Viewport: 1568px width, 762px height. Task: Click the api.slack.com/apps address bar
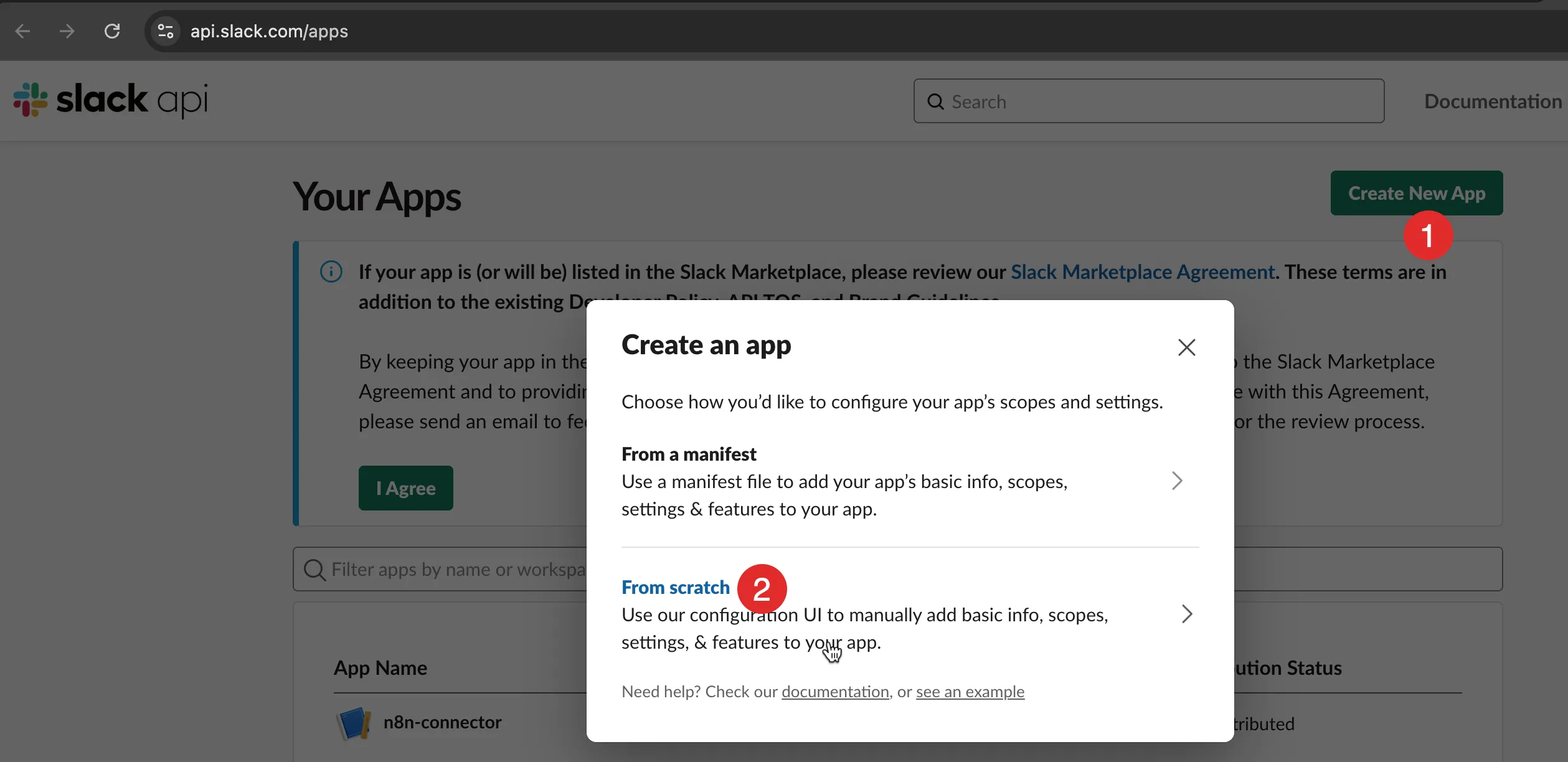pyautogui.click(x=269, y=31)
